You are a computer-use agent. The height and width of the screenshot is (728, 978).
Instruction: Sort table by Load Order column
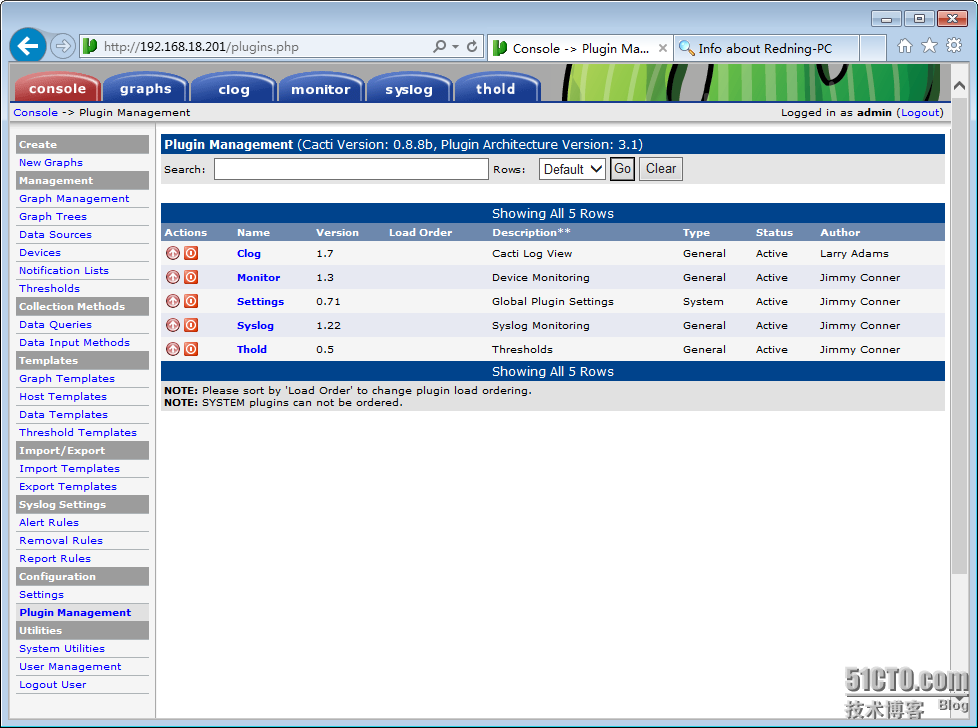(420, 232)
